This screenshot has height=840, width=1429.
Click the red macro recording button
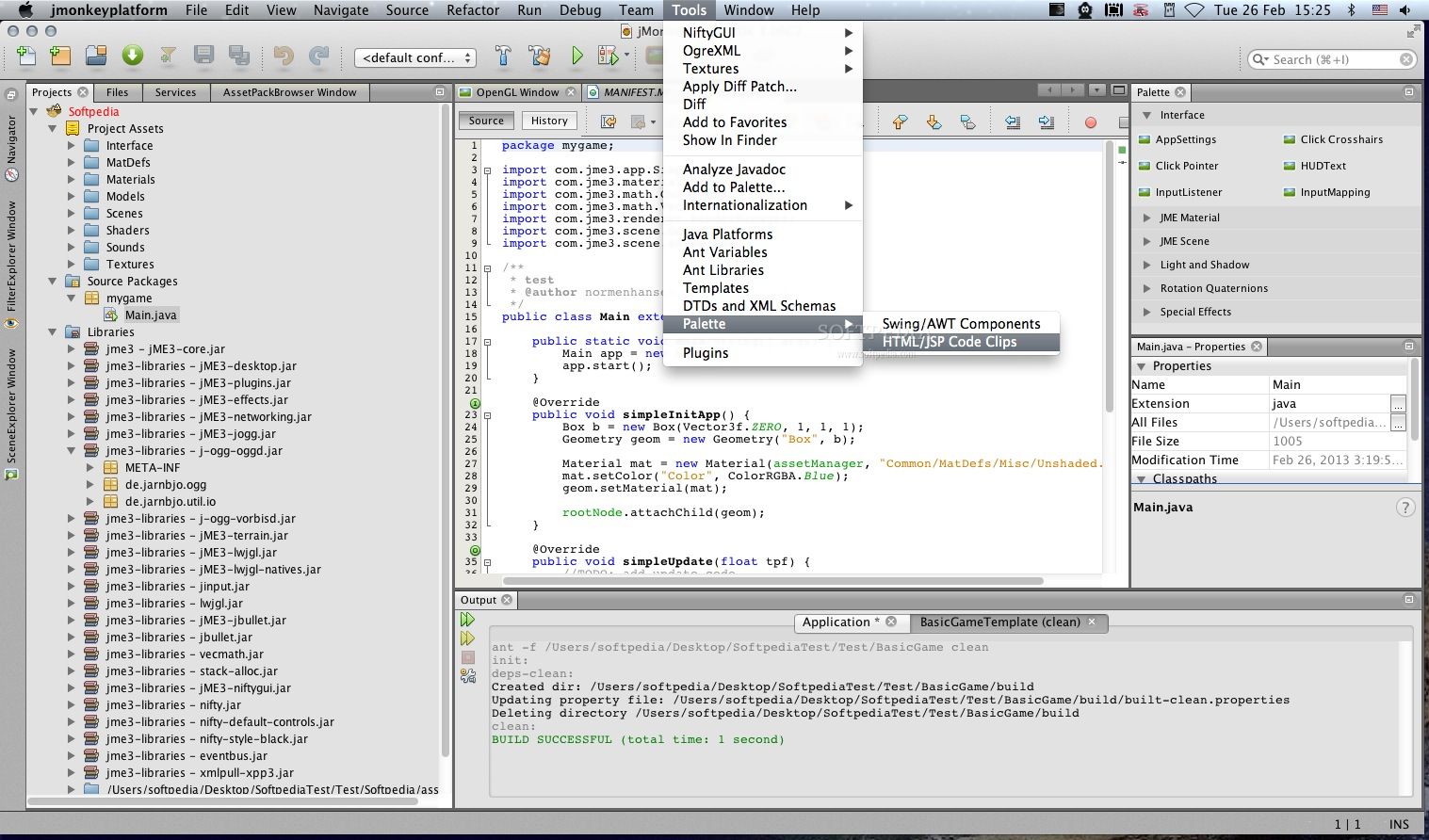pyautogui.click(x=1090, y=122)
